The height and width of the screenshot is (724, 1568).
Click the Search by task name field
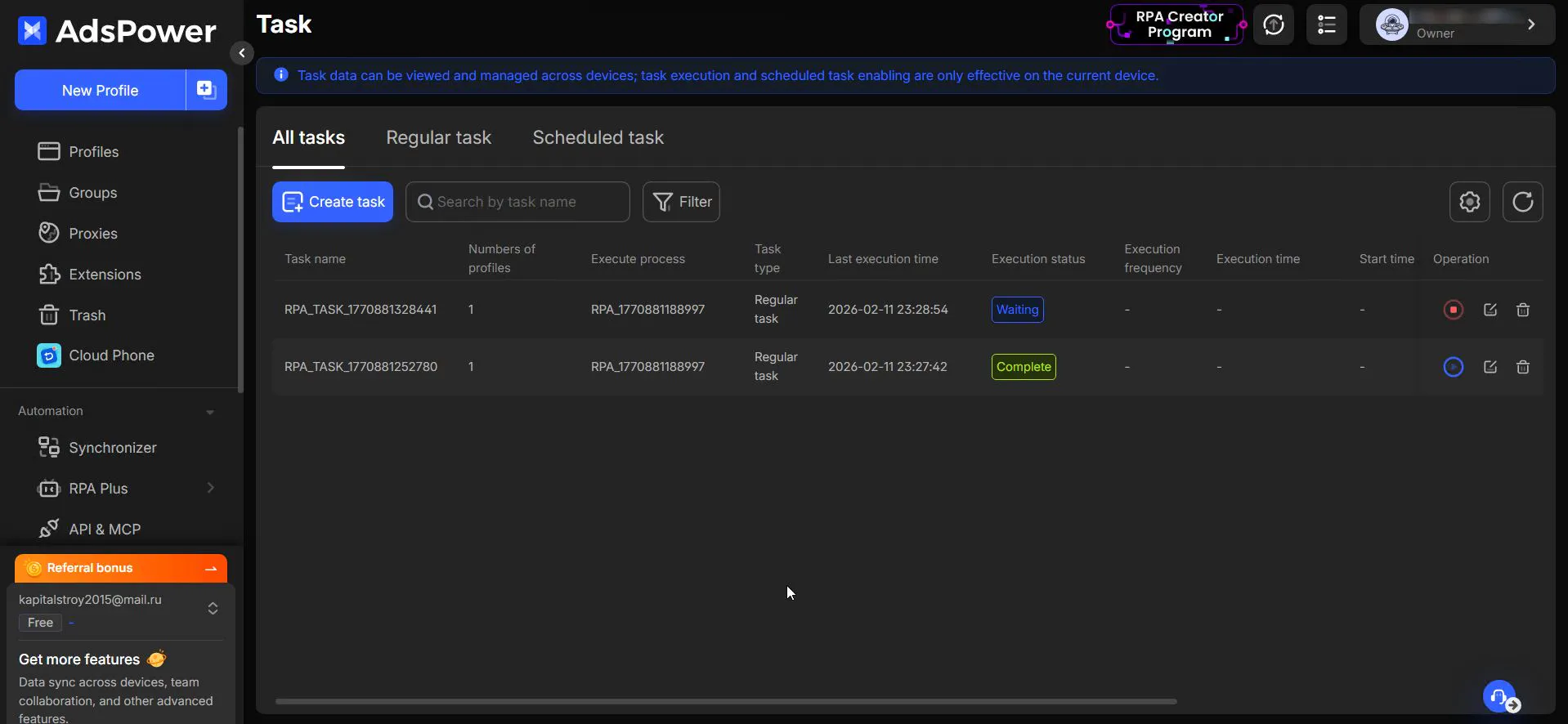click(517, 202)
